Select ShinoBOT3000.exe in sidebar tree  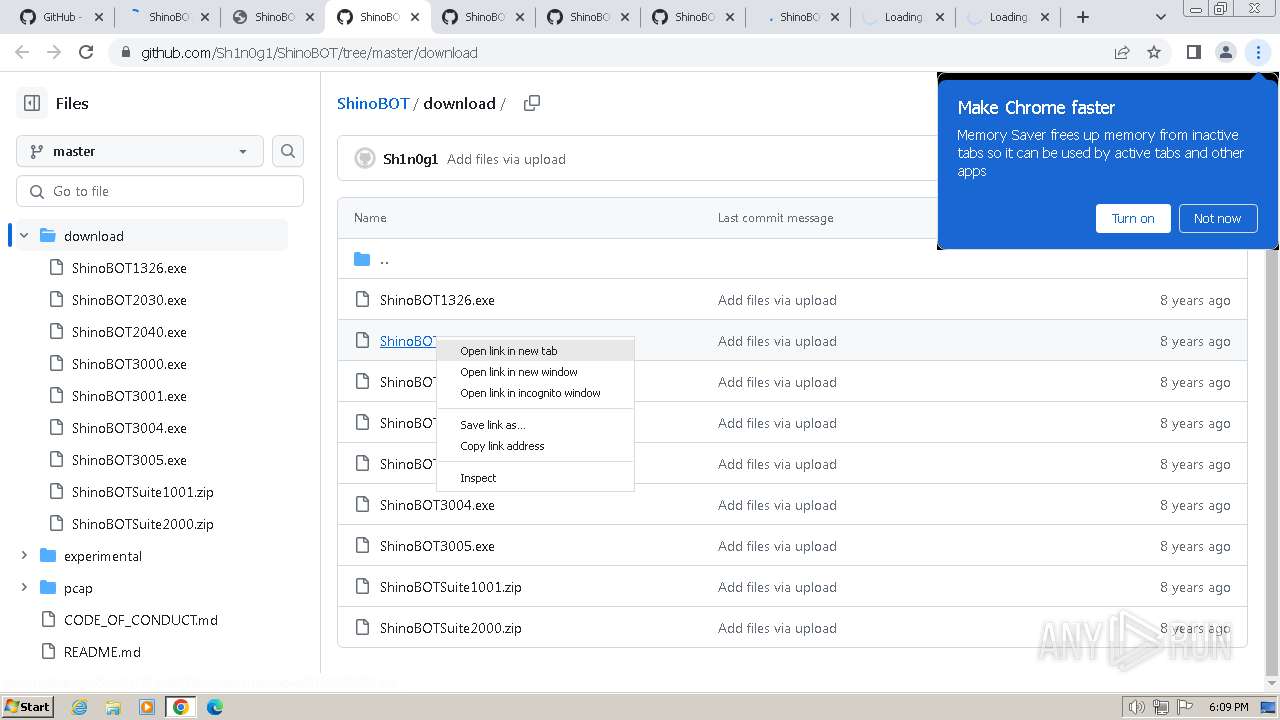(x=129, y=364)
